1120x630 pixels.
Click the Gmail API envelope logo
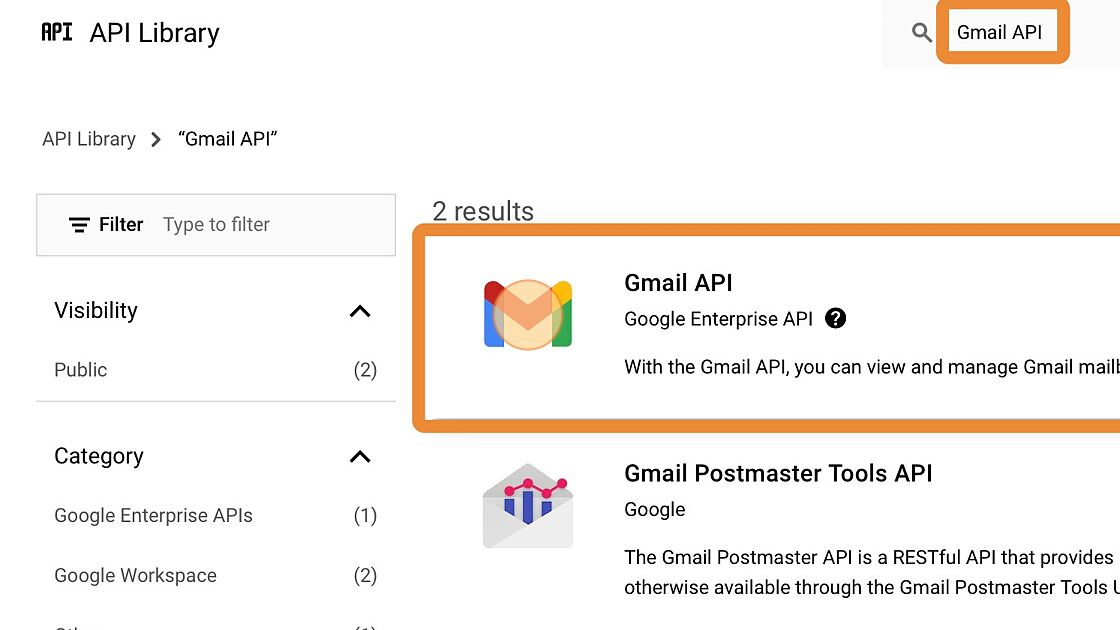[x=527, y=313]
